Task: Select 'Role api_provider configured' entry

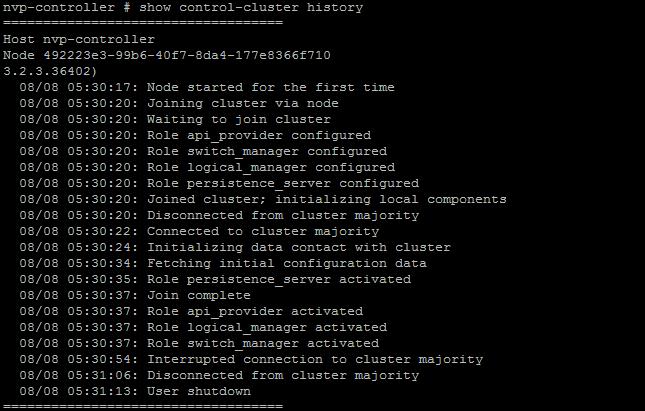Action: point(195,136)
